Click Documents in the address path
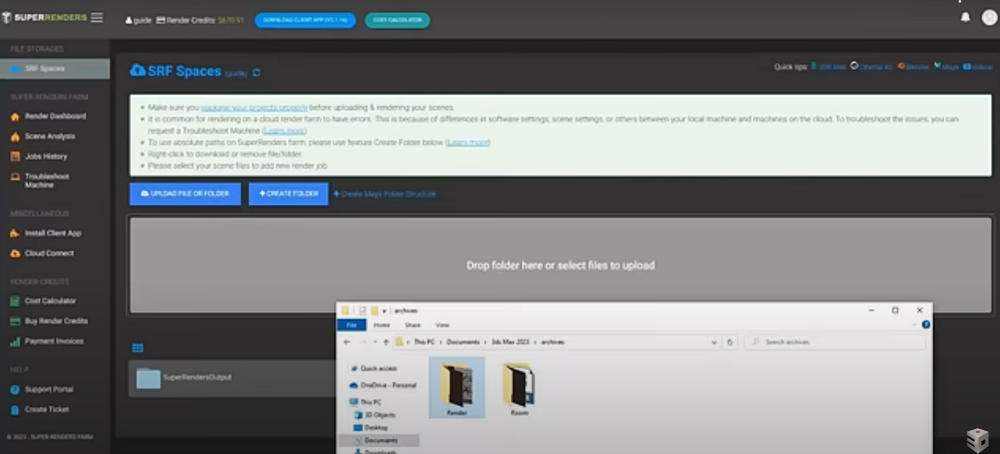This screenshot has width=1000, height=454. [462, 342]
